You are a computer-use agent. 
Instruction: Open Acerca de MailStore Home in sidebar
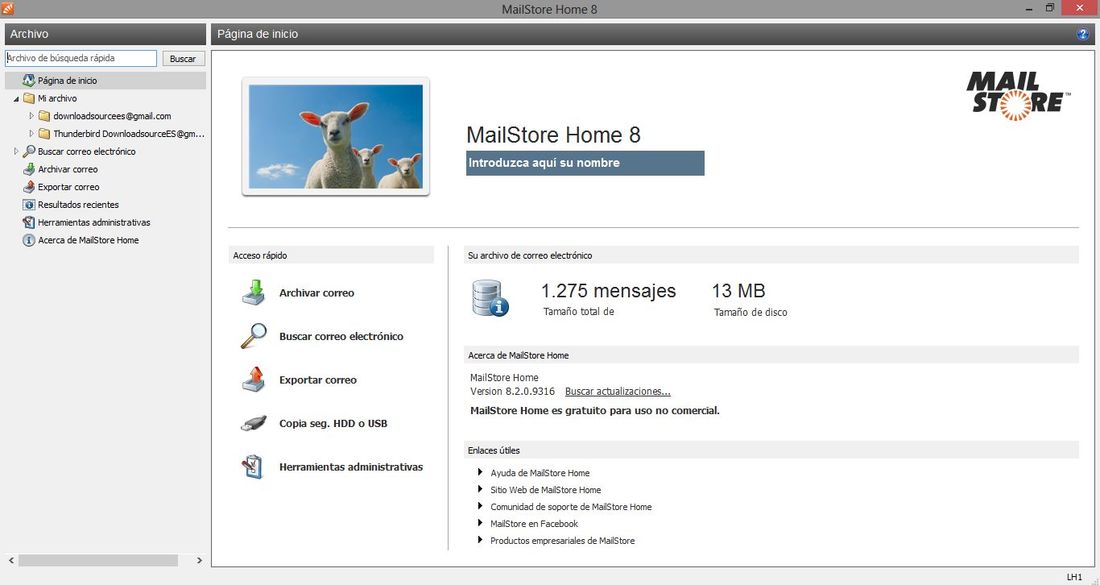point(88,240)
